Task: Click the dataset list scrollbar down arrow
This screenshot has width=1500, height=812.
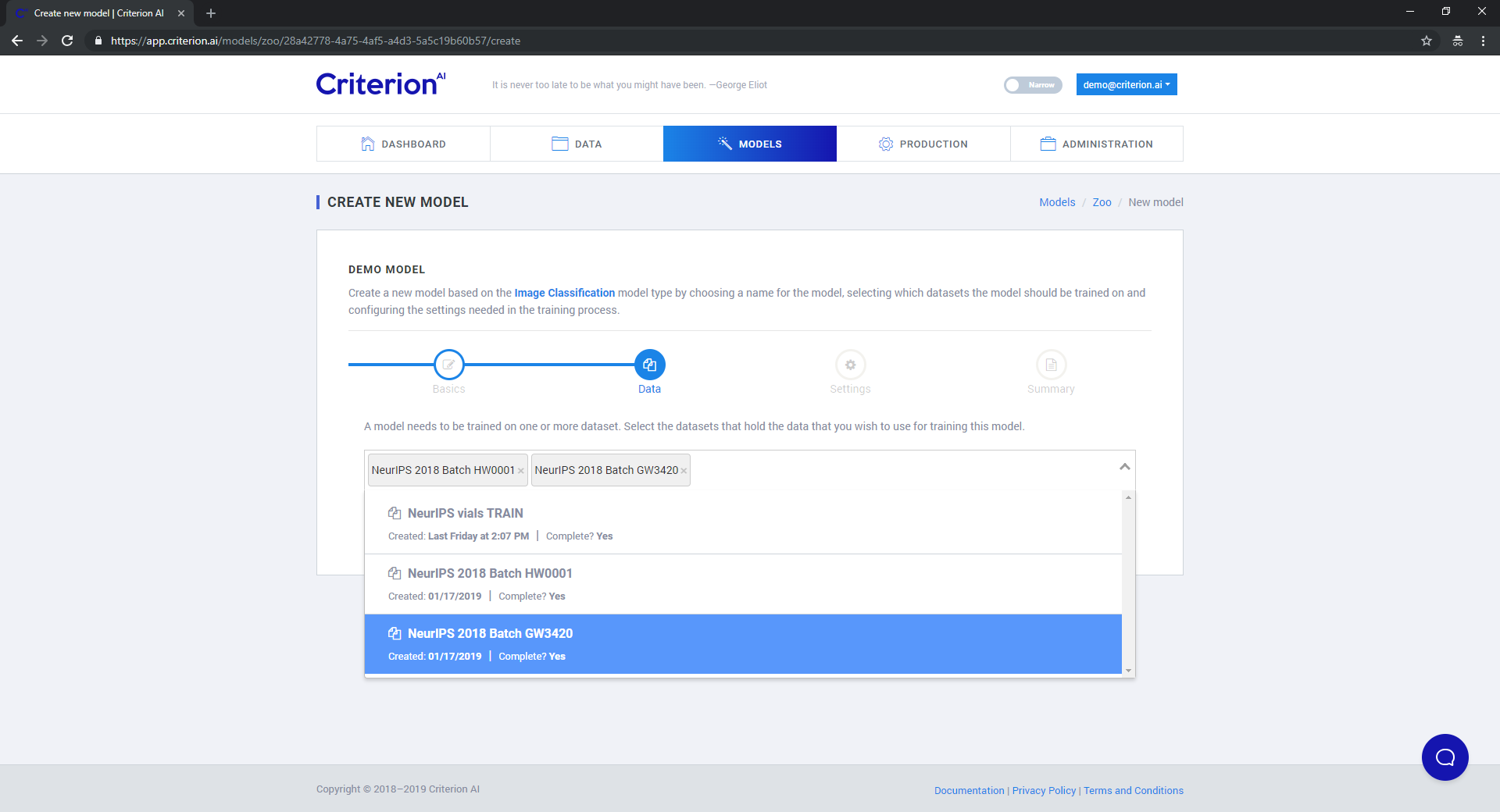Action: (1128, 670)
